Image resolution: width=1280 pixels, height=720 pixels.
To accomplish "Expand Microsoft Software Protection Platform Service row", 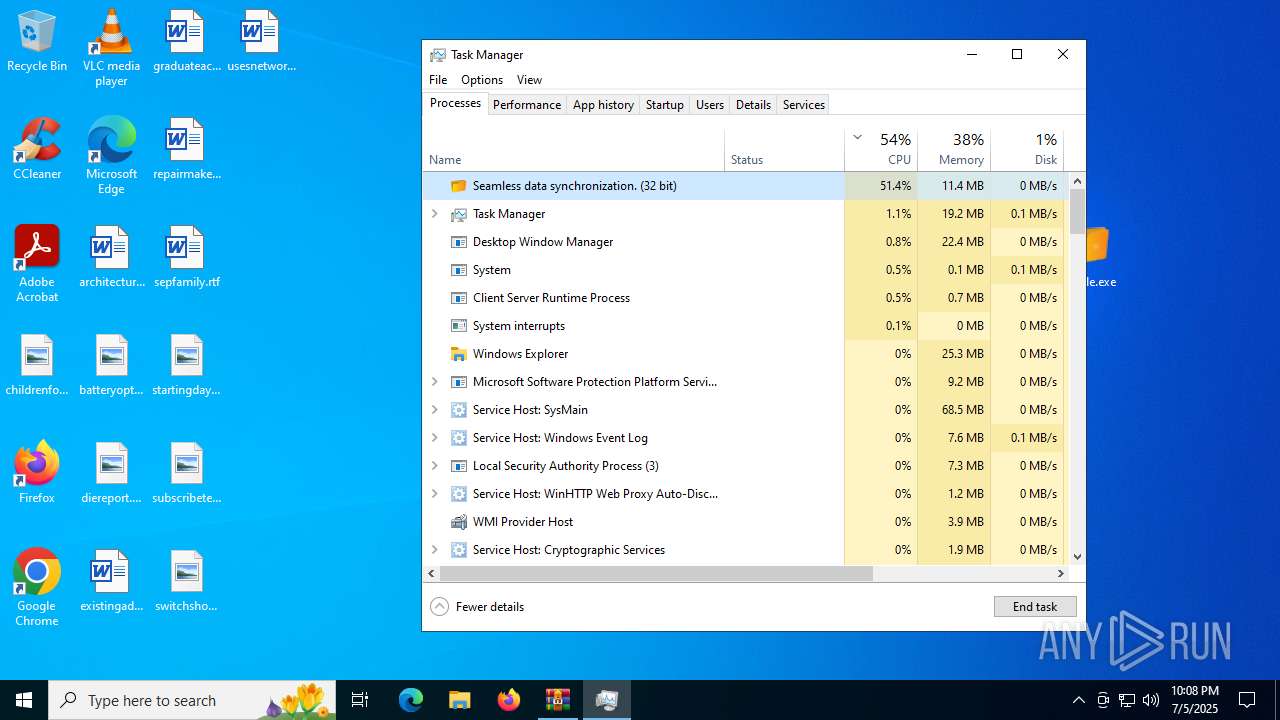I will click(434, 382).
